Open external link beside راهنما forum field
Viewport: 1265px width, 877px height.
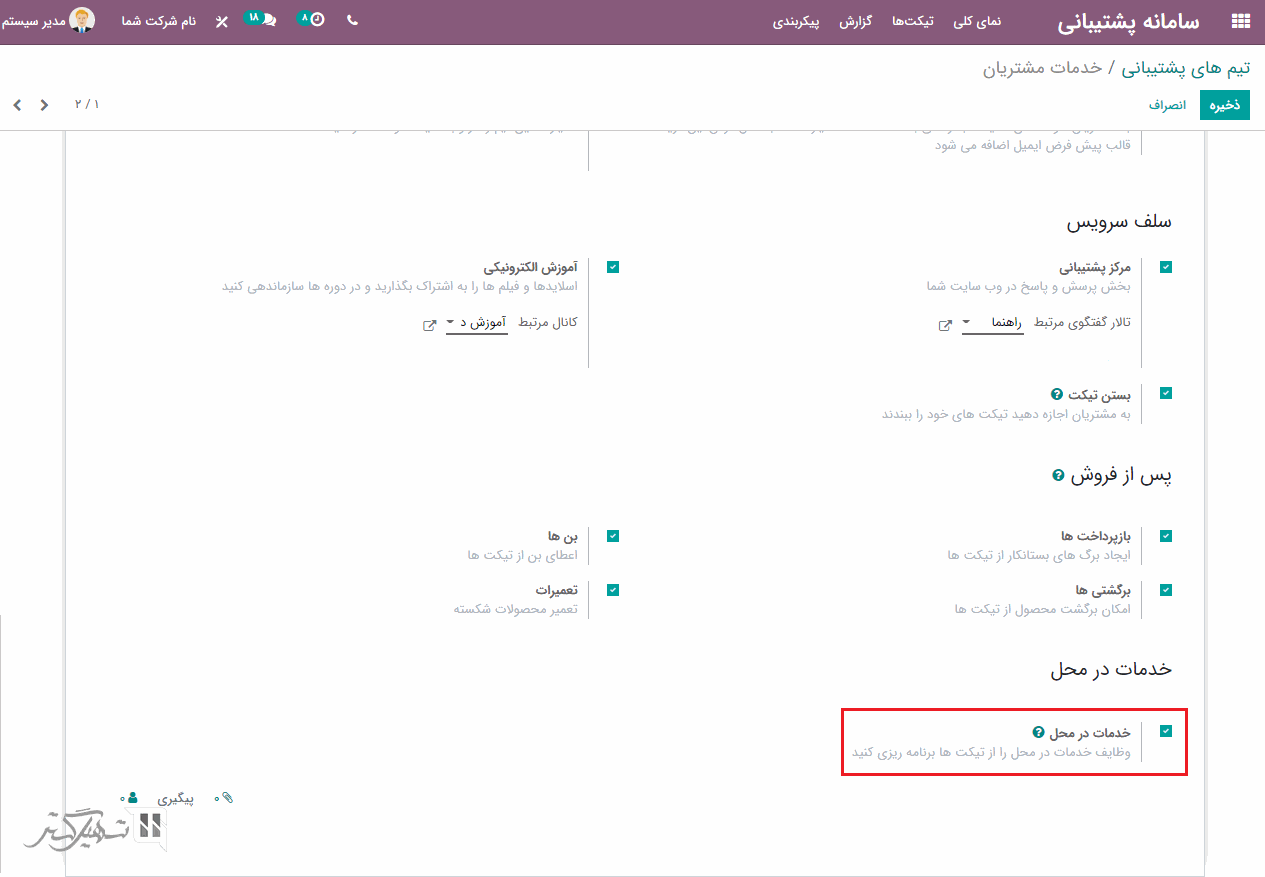[944, 325]
